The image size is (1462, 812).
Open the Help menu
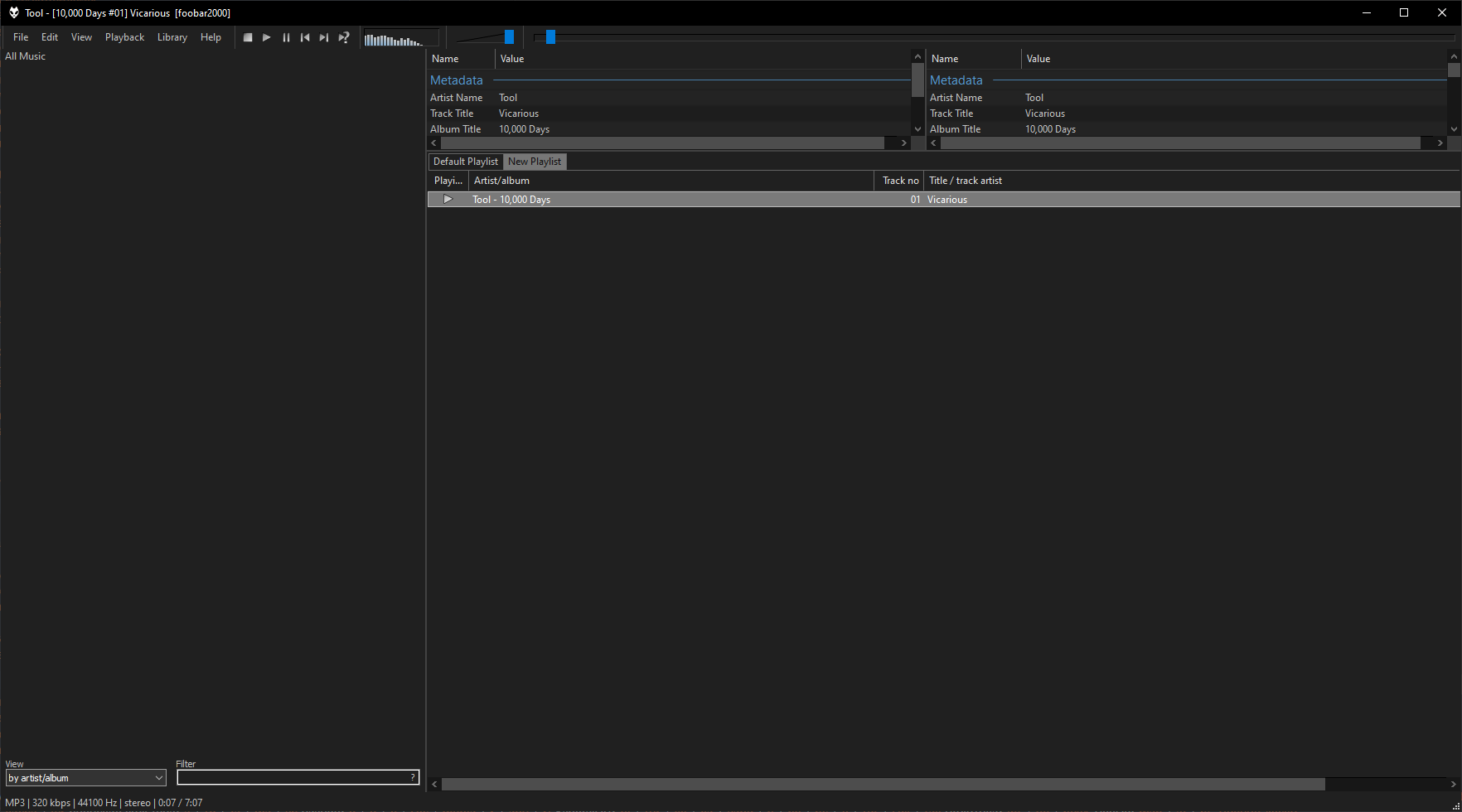(x=211, y=37)
